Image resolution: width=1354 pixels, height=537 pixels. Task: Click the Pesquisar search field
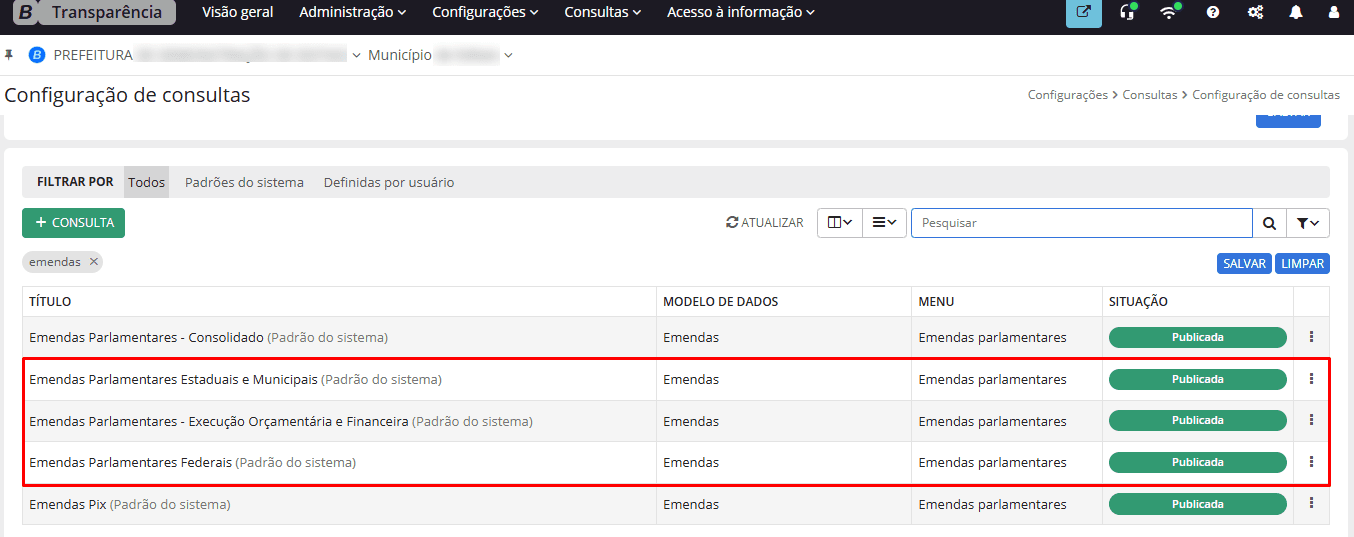1080,223
